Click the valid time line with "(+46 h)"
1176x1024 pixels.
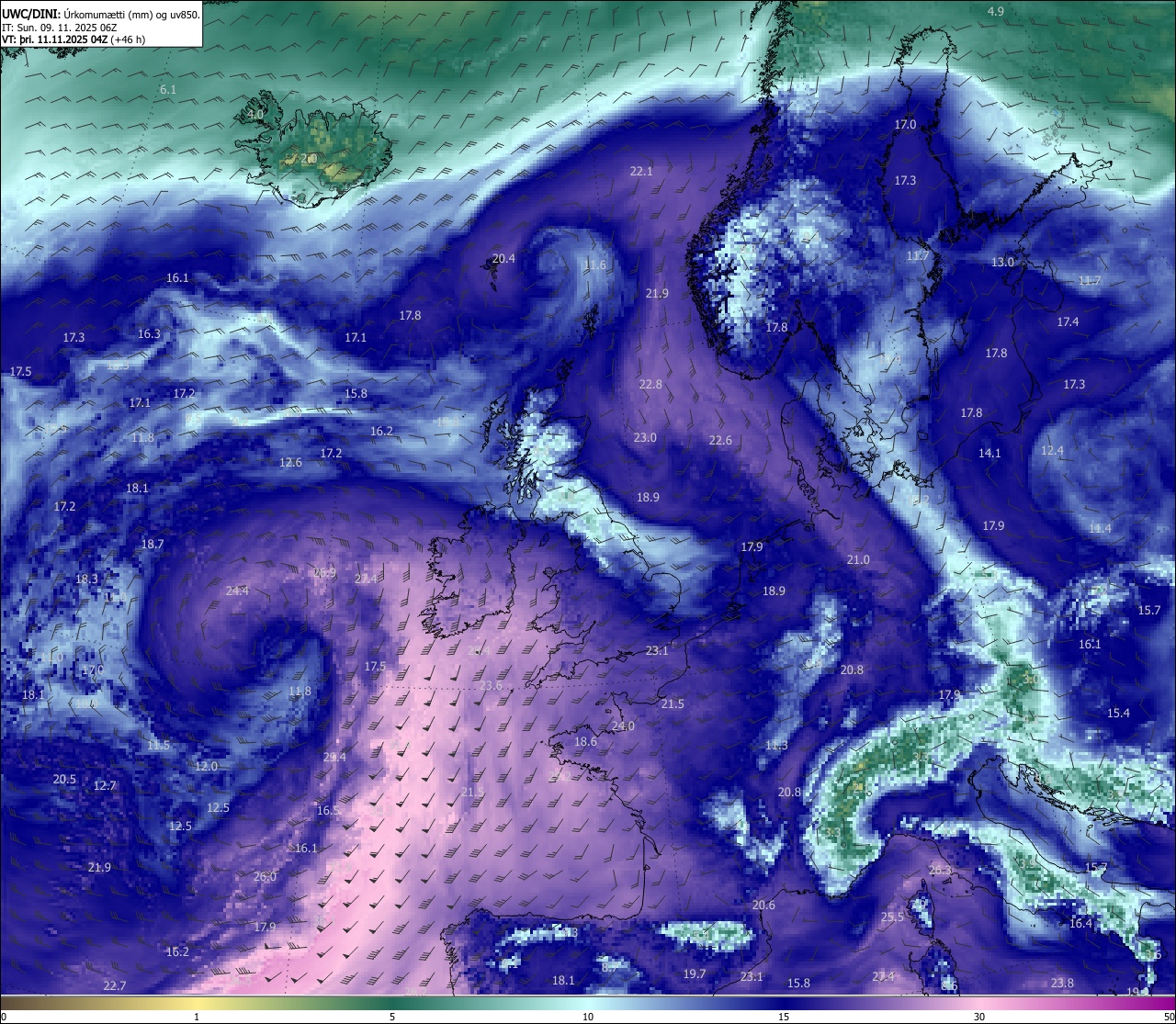(73, 39)
